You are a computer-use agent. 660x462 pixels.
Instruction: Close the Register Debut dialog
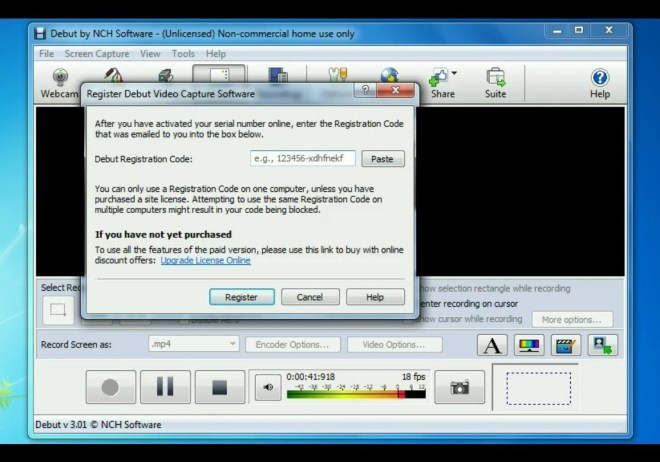(x=395, y=90)
